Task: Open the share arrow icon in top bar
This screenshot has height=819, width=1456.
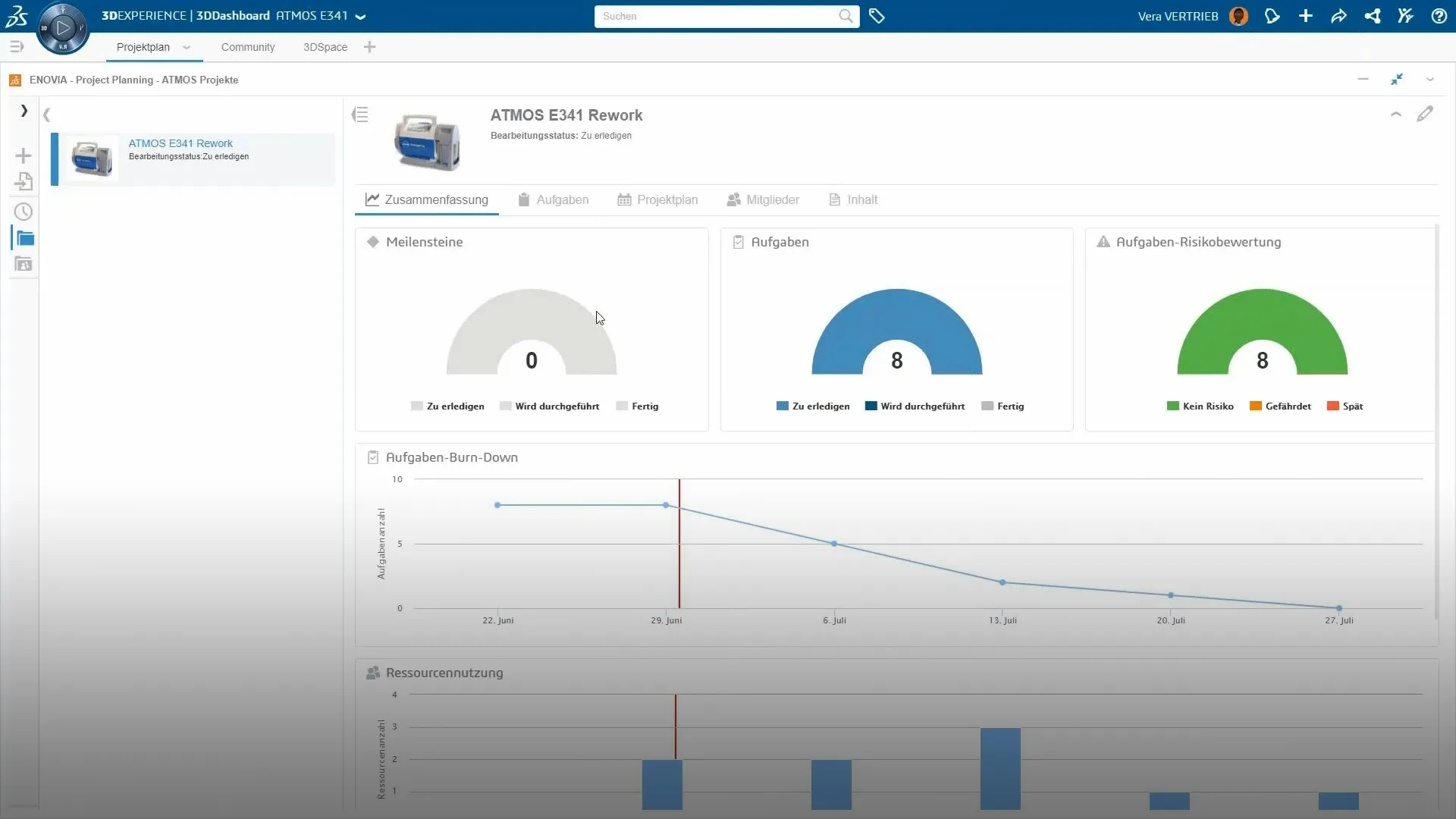Action: click(x=1338, y=16)
